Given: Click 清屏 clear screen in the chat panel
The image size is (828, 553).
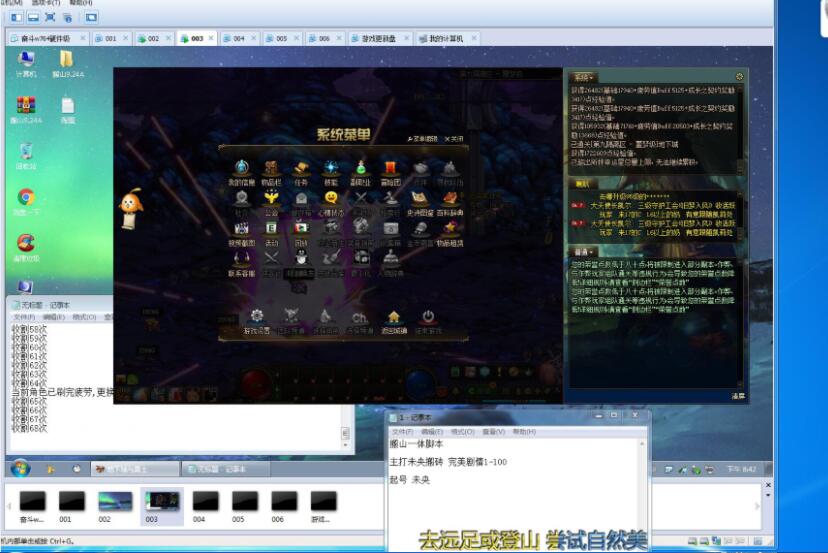Looking at the screenshot, I should (x=738, y=396).
